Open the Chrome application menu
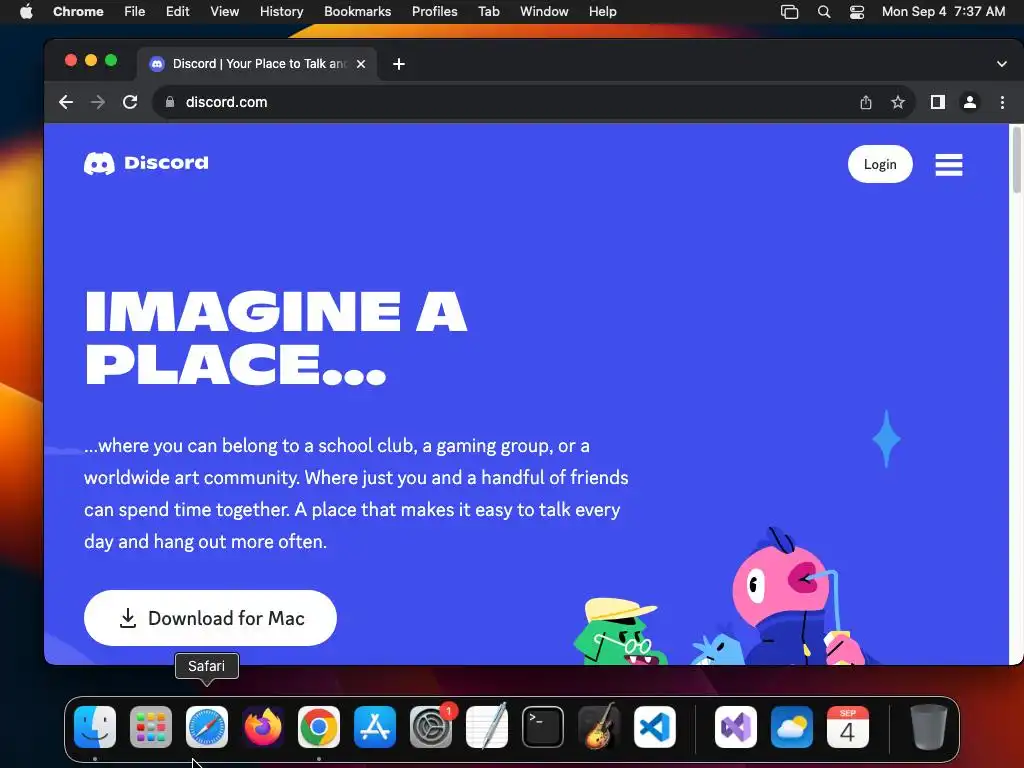1024x768 pixels. tap(78, 11)
